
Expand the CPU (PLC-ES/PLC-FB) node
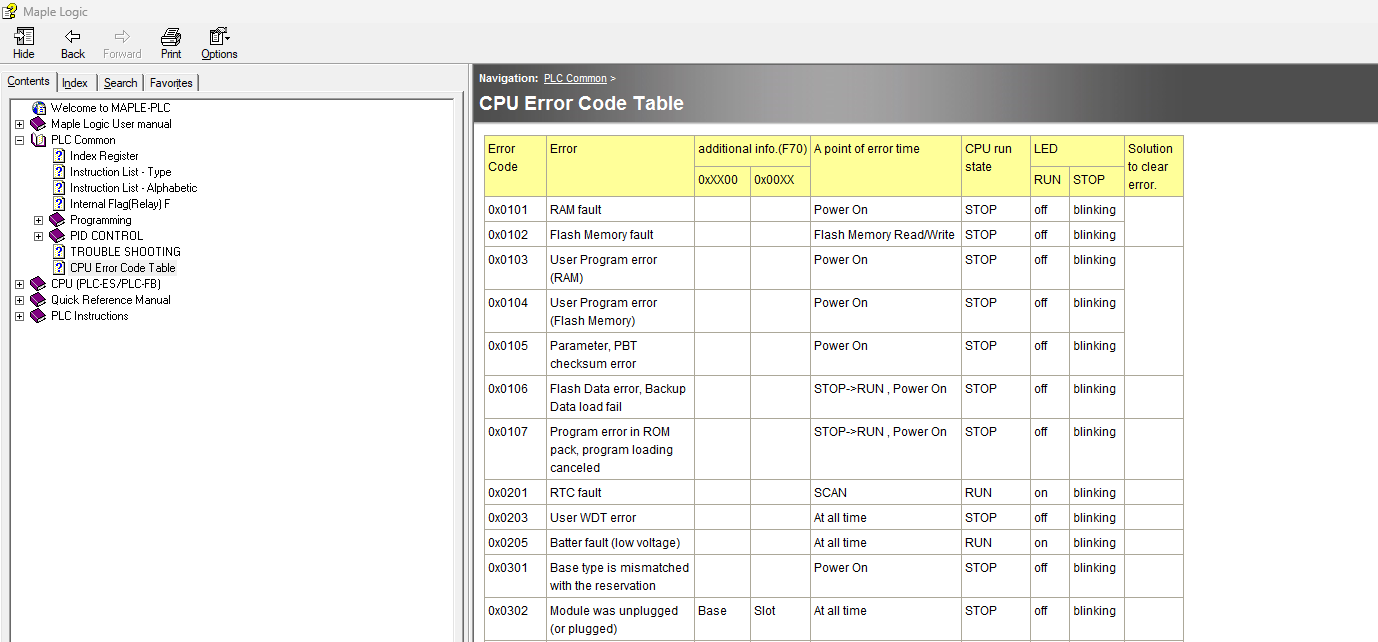coord(18,283)
